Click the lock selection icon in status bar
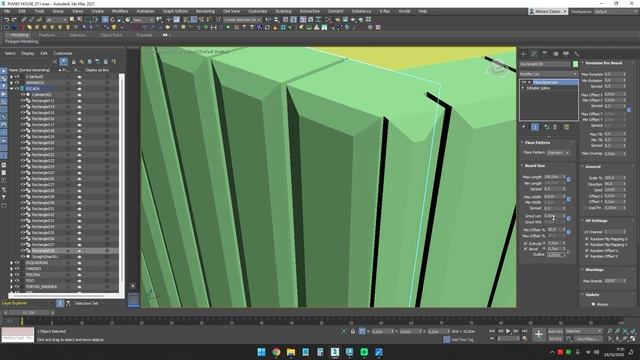This screenshot has width=640, height=360. coord(353,331)
